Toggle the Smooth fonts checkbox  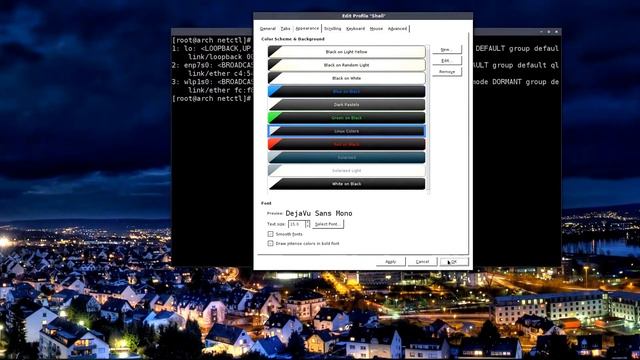pos(270,234)
